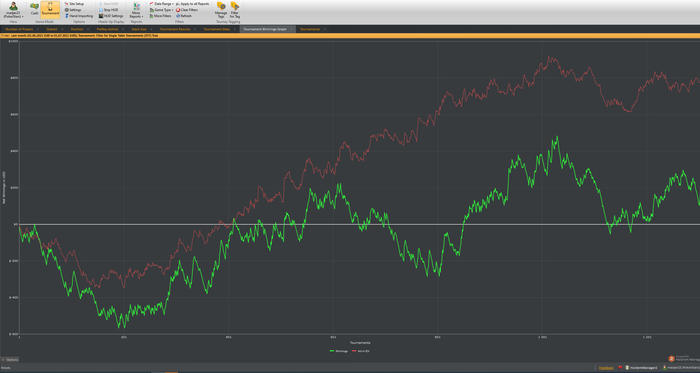700x373 pixels.
Task: Open the Settings option
Action: tap(73, 9)
